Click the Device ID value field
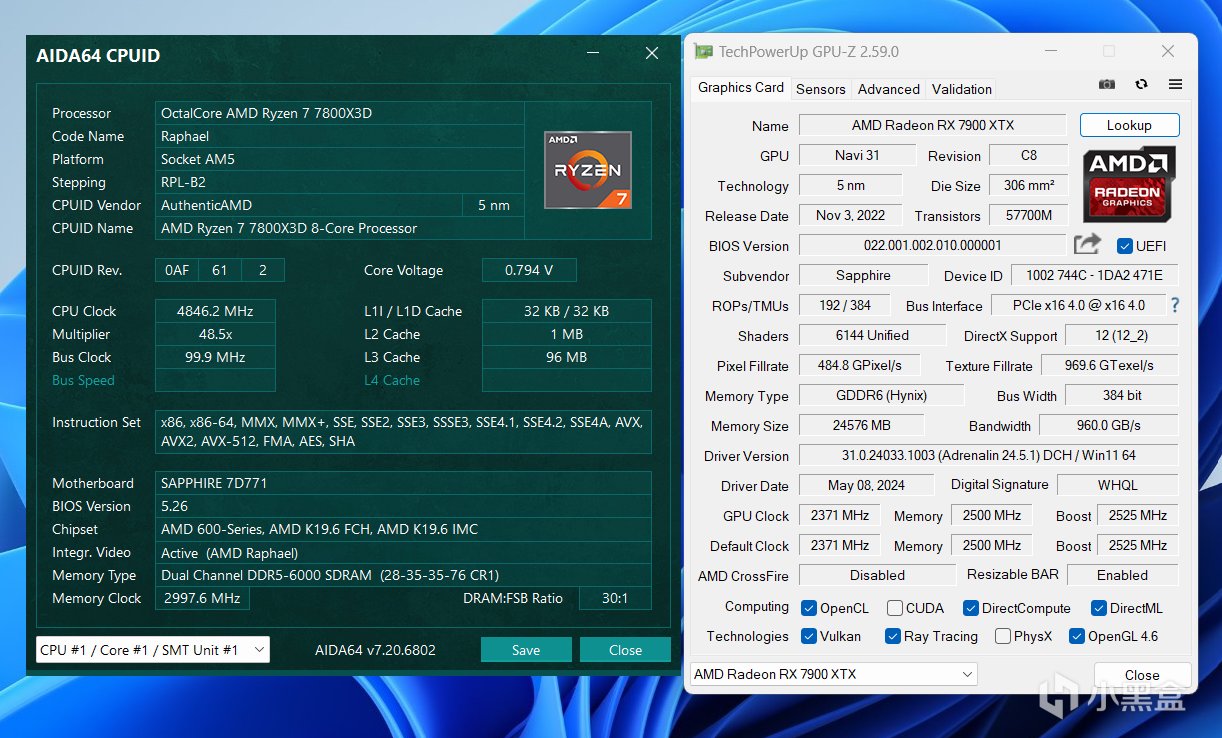 pyautogui.click(x=1094, y=275)
